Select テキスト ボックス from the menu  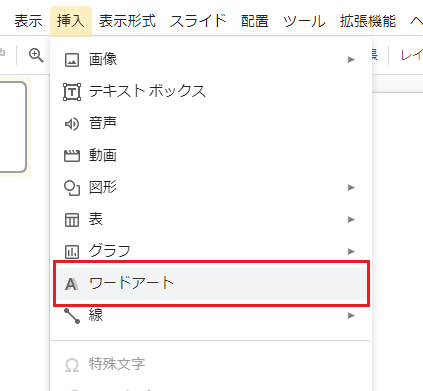pos(147,91)
